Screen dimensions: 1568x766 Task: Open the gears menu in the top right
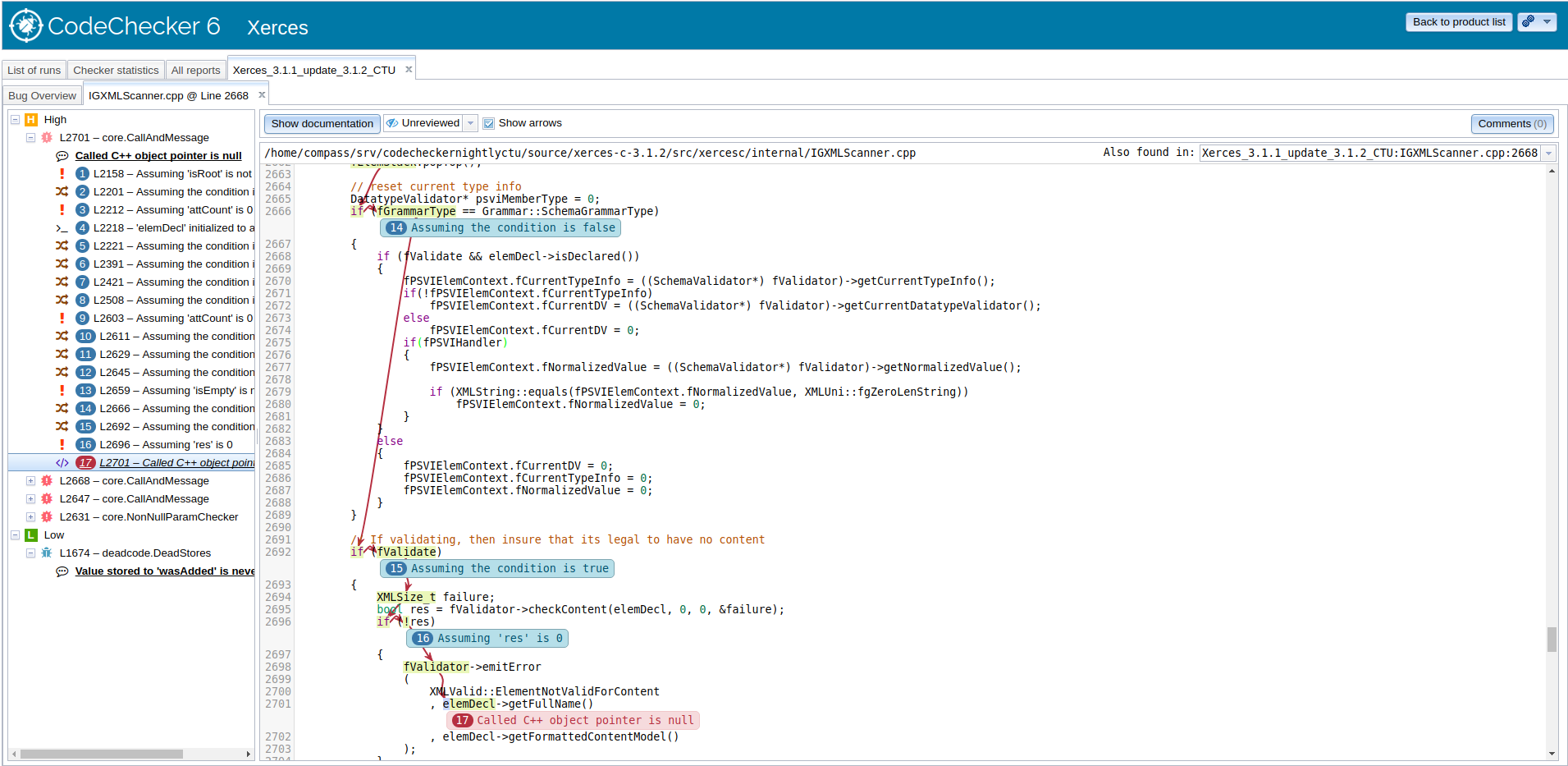[1537, 21]
